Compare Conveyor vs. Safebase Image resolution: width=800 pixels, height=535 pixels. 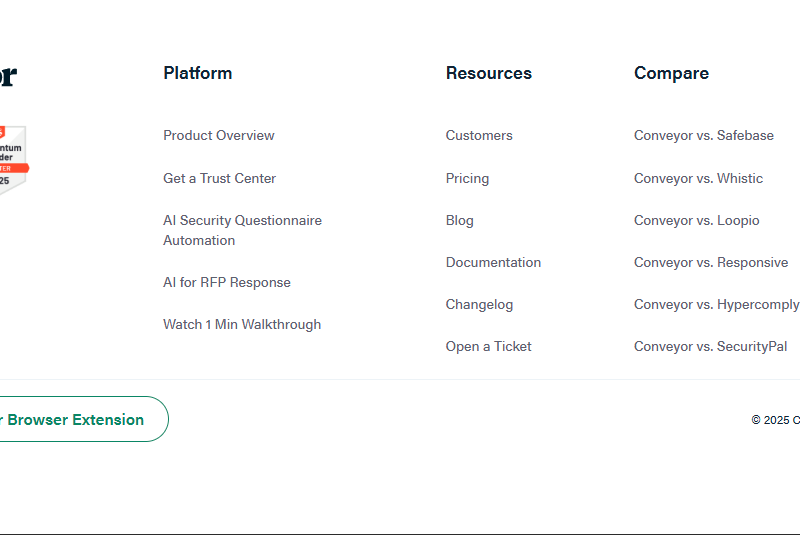(703, 135)
